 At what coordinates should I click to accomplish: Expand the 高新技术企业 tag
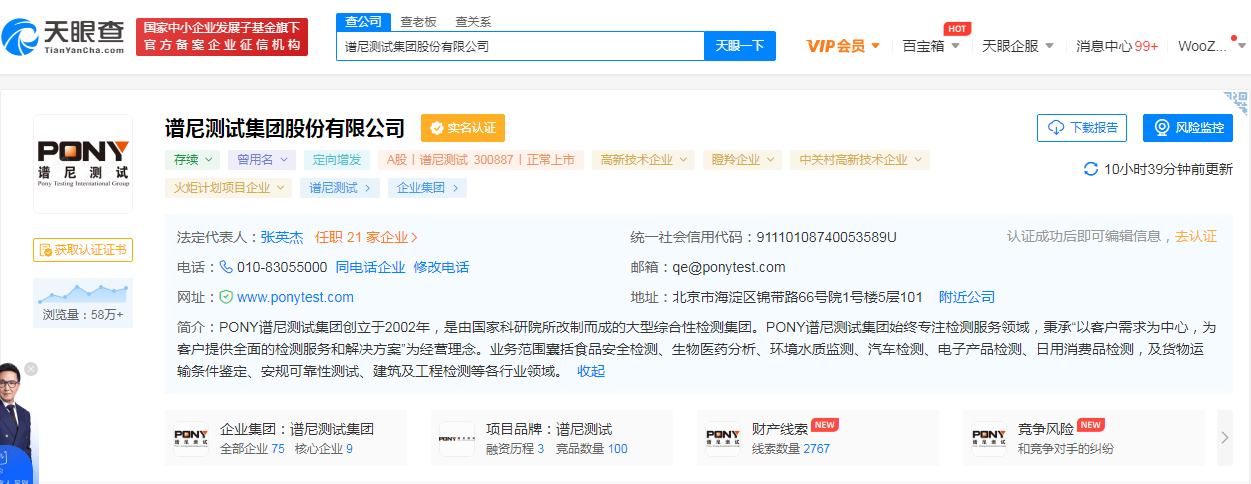tap(643, 159)
